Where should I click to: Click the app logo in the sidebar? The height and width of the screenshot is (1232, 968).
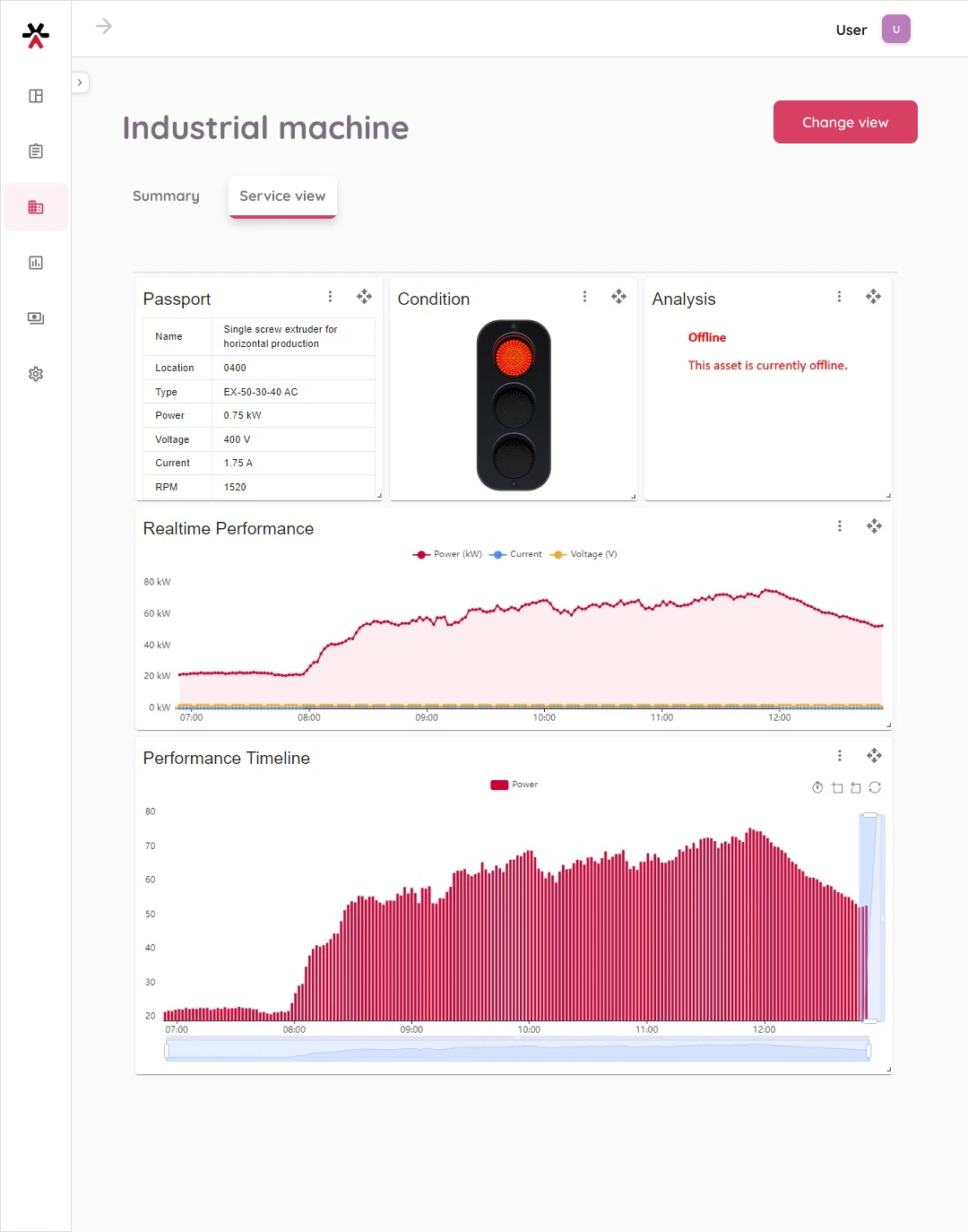[36, 35]
